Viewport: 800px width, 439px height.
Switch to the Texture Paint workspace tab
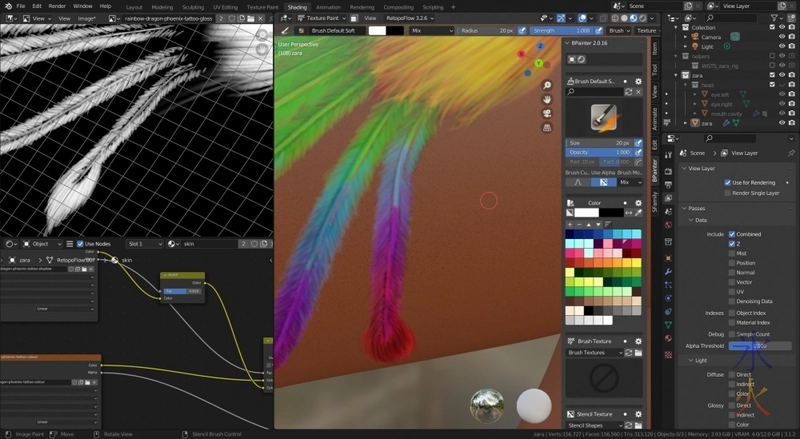click(x=262, y=6)
